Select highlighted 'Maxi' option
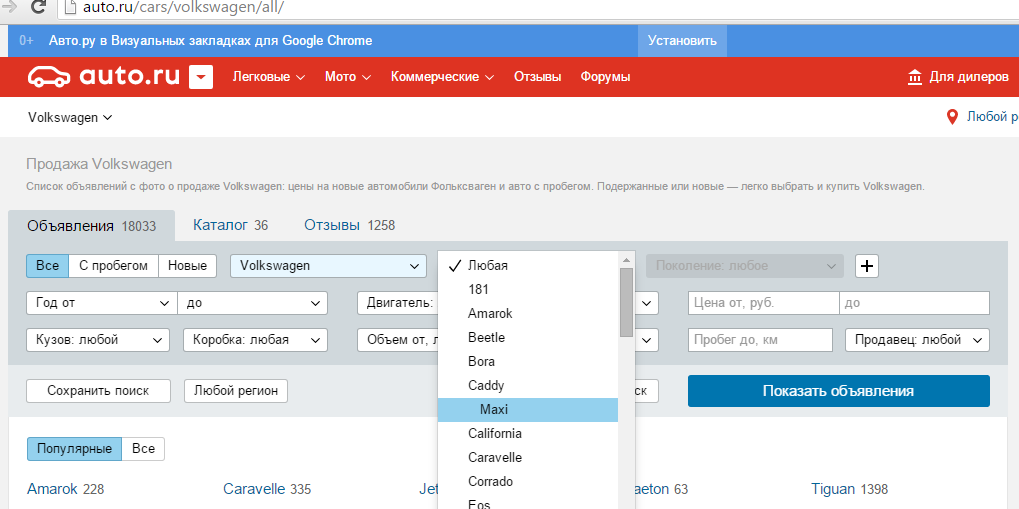This screenshot has width=1019, height=509. 528,410
